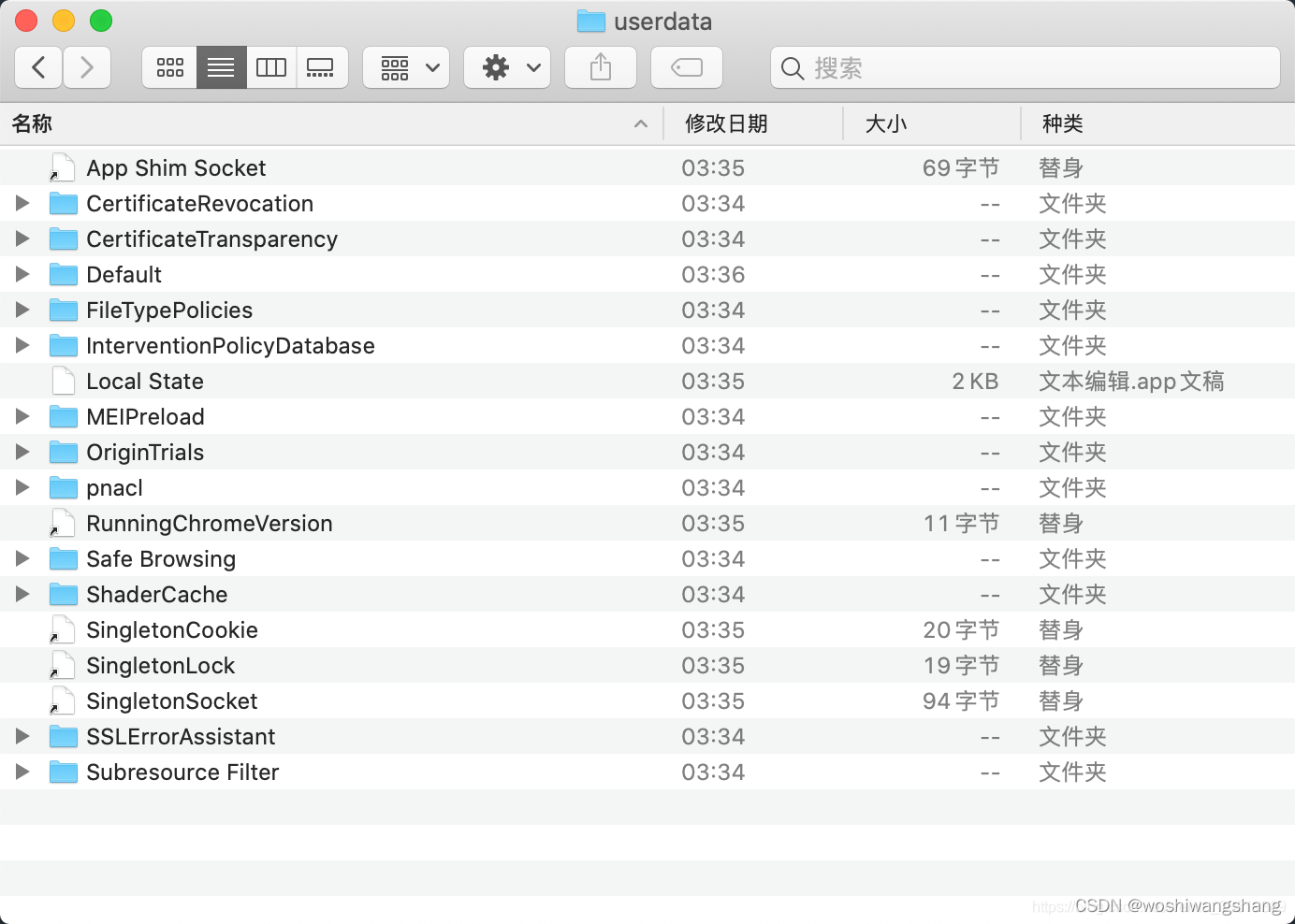Select the OriginTrials folder icon
1295x924 pixels.
(64, 452)
